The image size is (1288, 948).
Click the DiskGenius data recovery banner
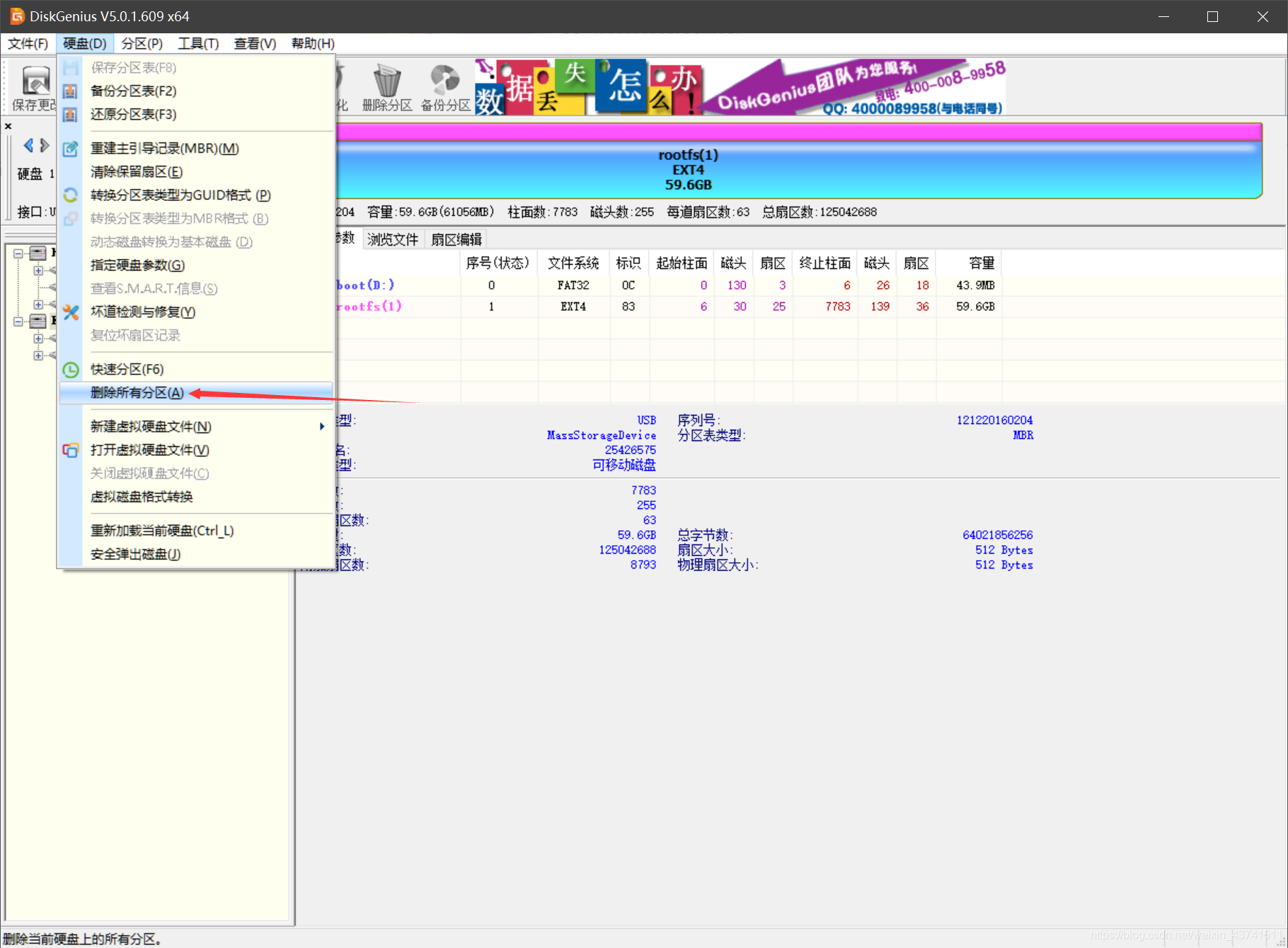pos(740,86)
